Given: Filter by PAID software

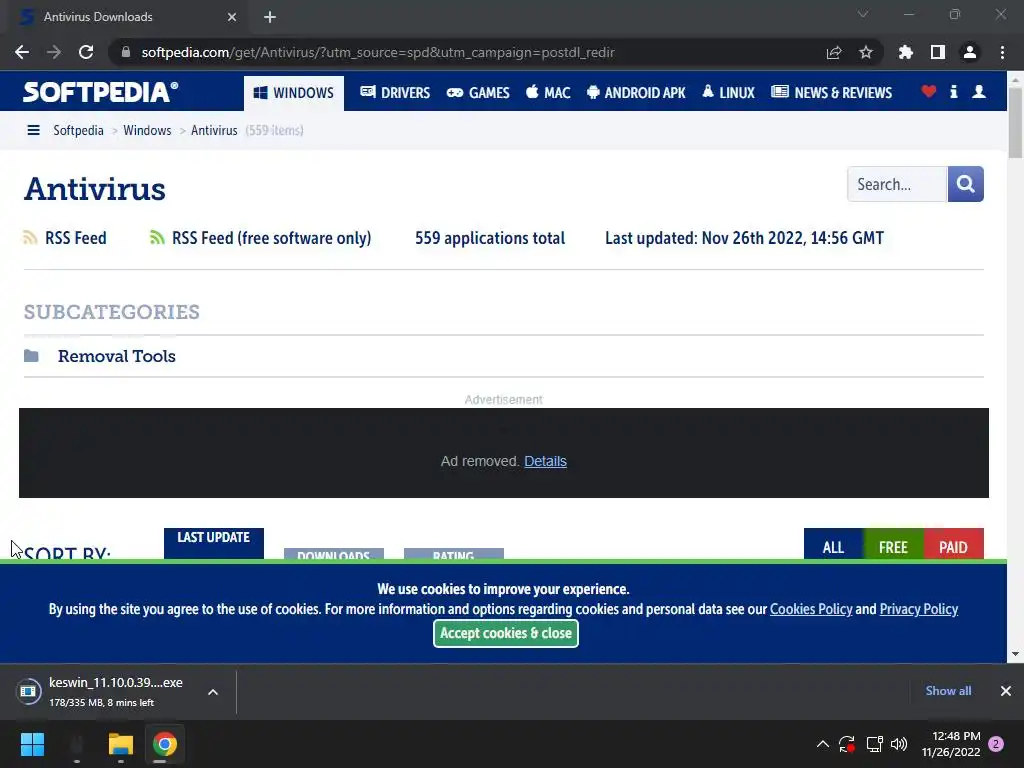Looking at the screenshot, I should pyautogui.click(x=953, y=544).
